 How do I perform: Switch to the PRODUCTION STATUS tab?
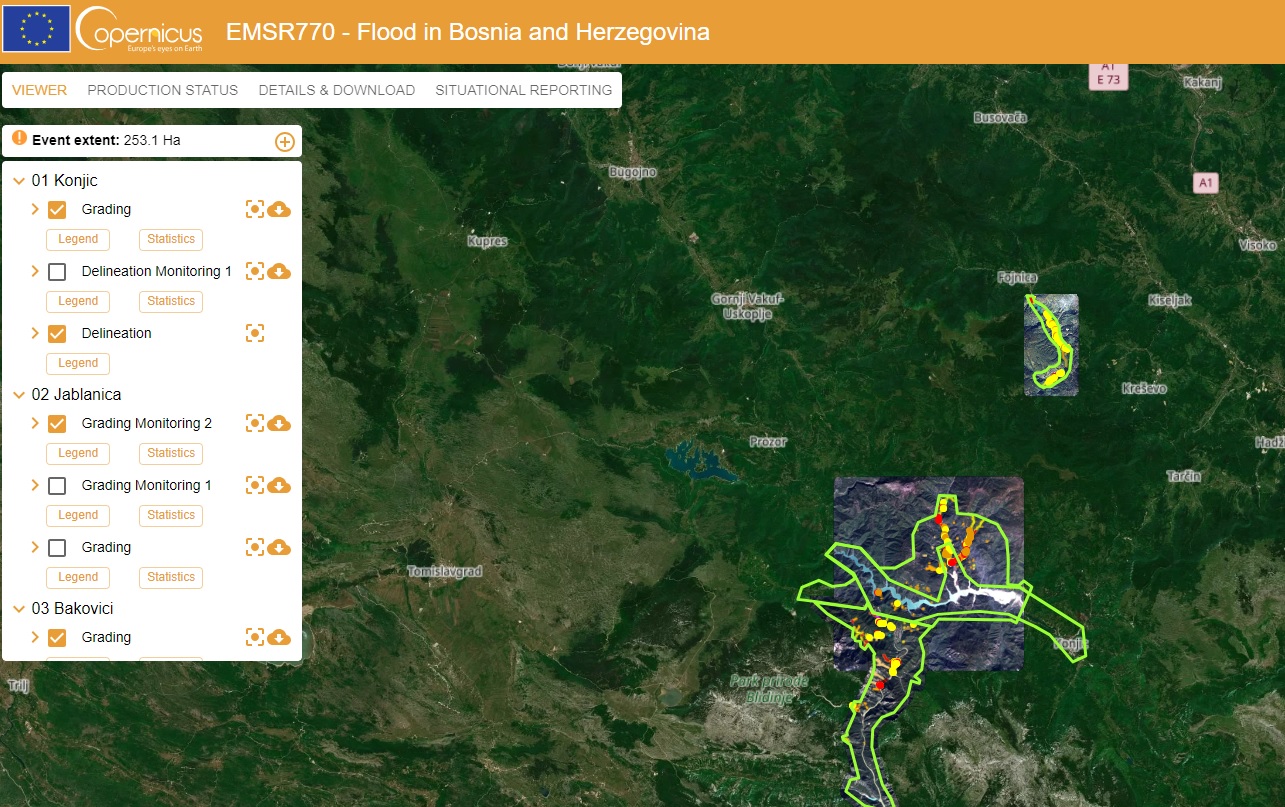162,90
